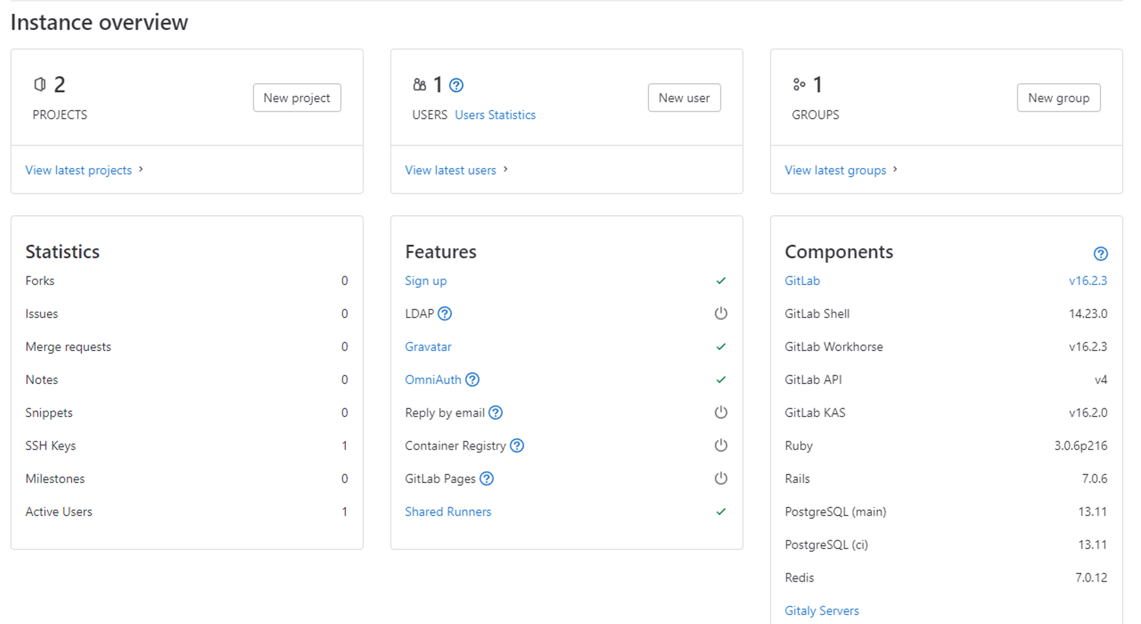The height and width of the screenshot is (624, 1141).
Task: Open the GitLab component link
Action: pos(802,281)
